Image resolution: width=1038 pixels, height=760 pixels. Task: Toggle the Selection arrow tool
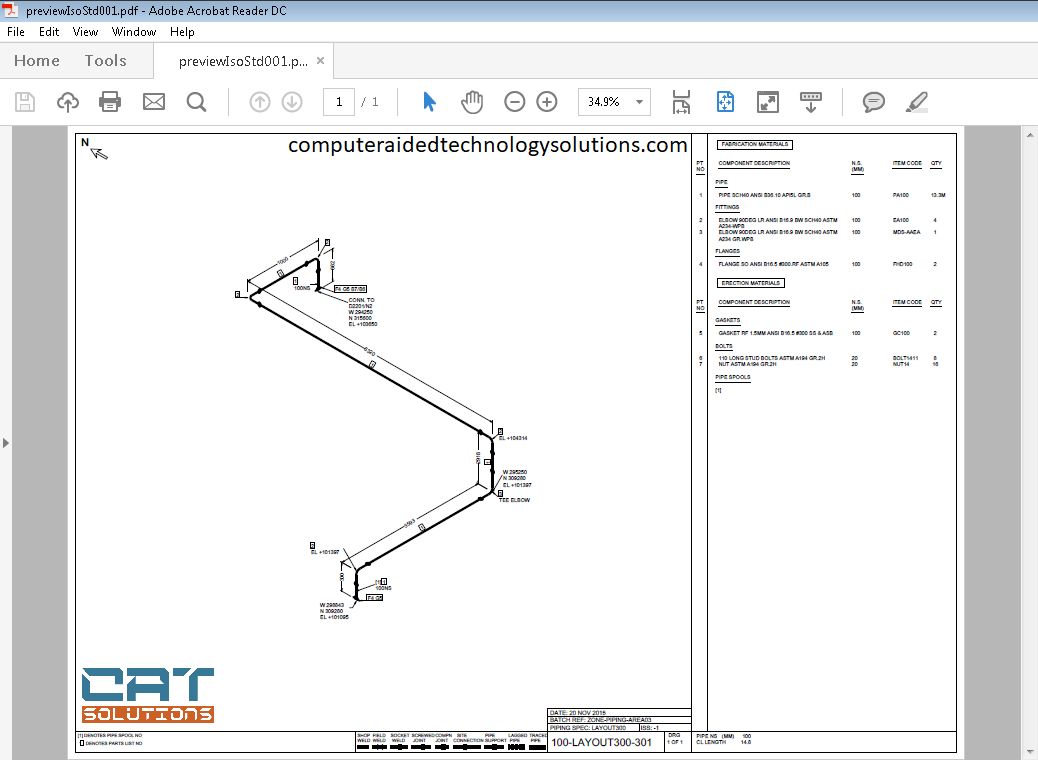coord(427,101)
